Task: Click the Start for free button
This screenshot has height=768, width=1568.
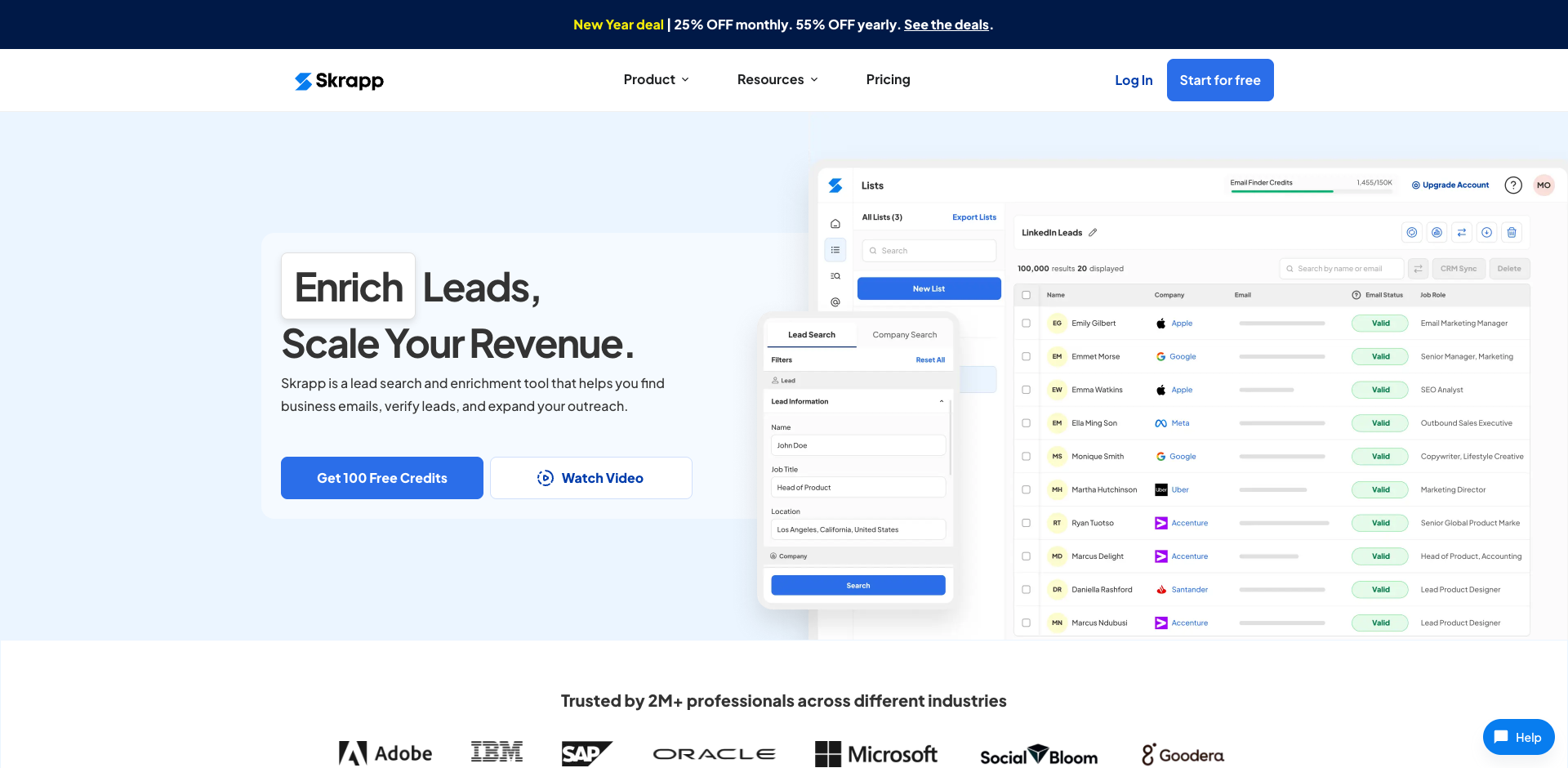Action: click(x=1220, y=80)
